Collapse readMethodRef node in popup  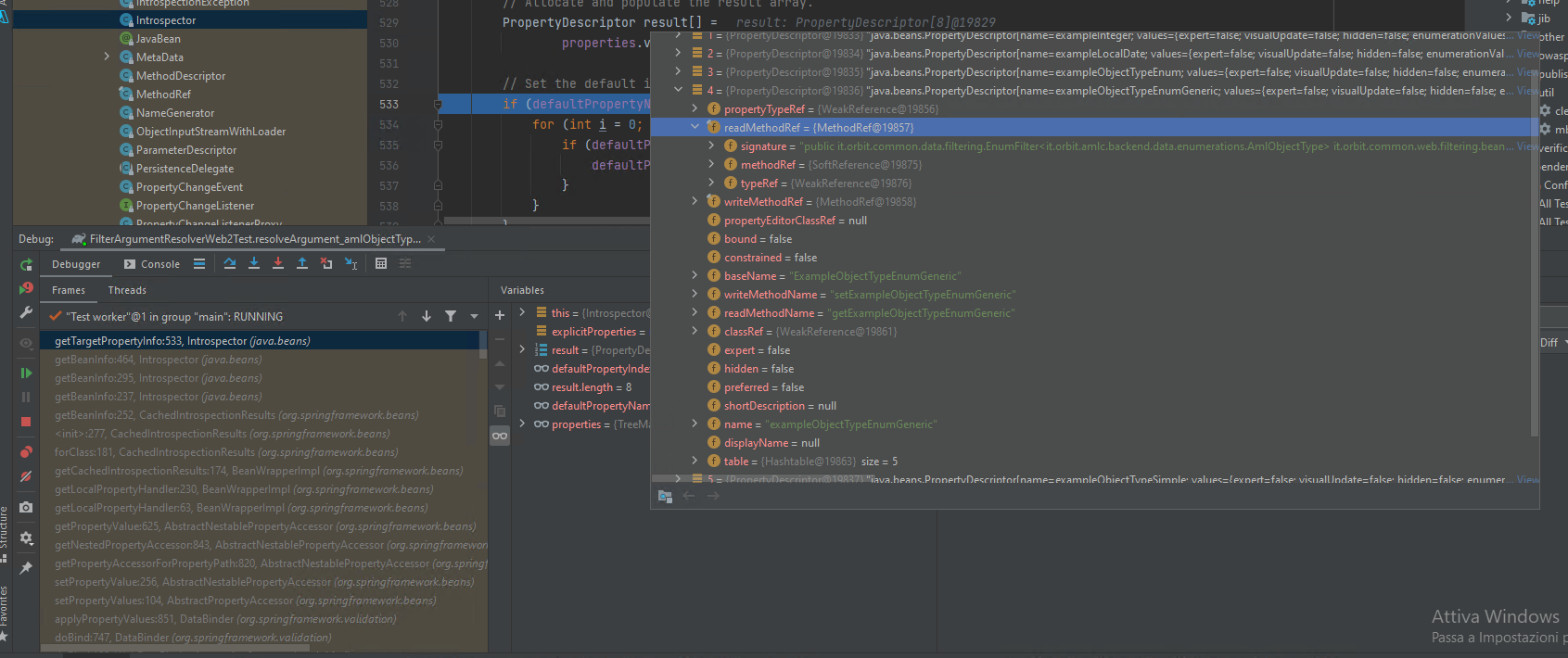pos(695,127)
